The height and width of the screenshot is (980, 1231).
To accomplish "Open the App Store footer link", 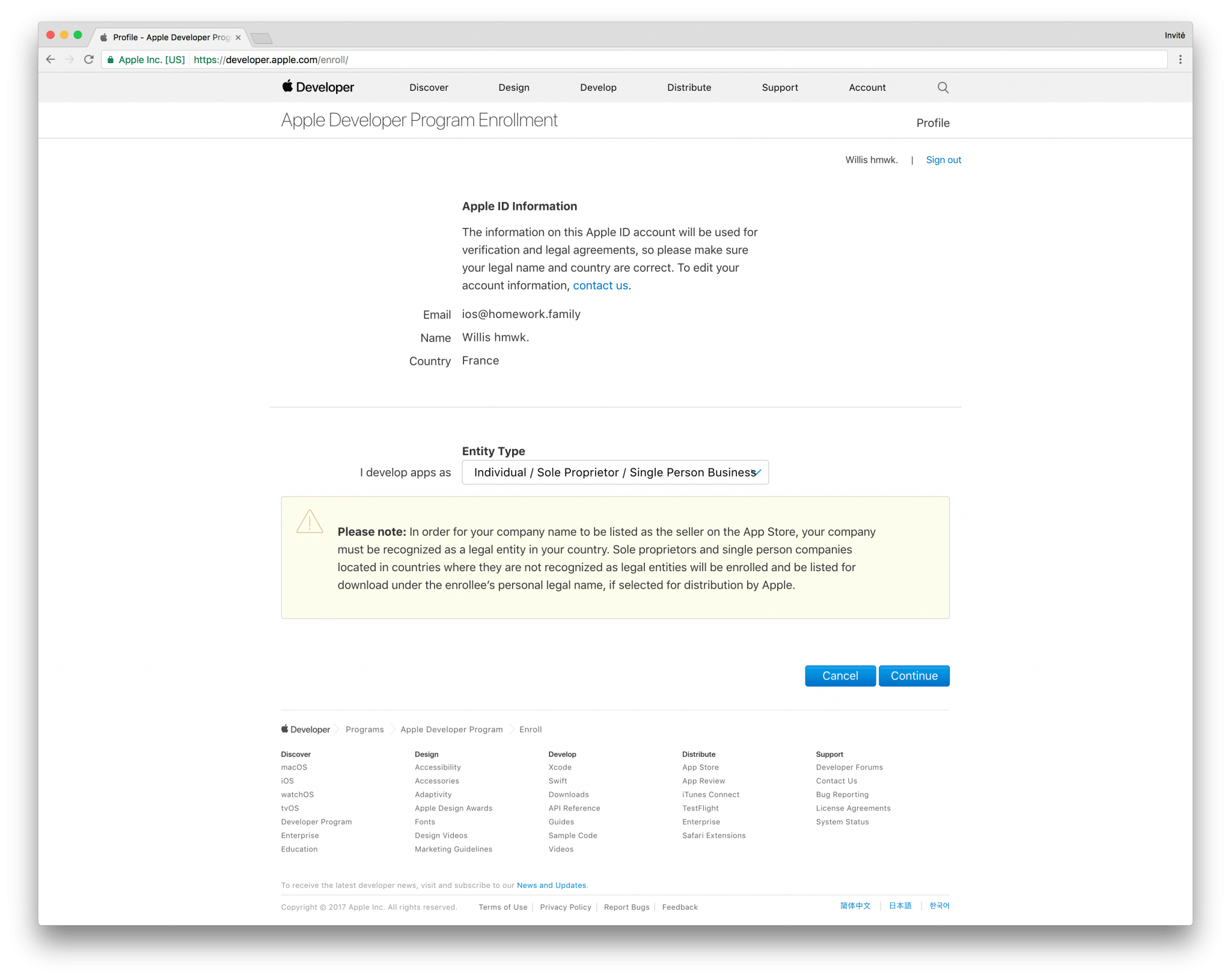I will (700, 767).
